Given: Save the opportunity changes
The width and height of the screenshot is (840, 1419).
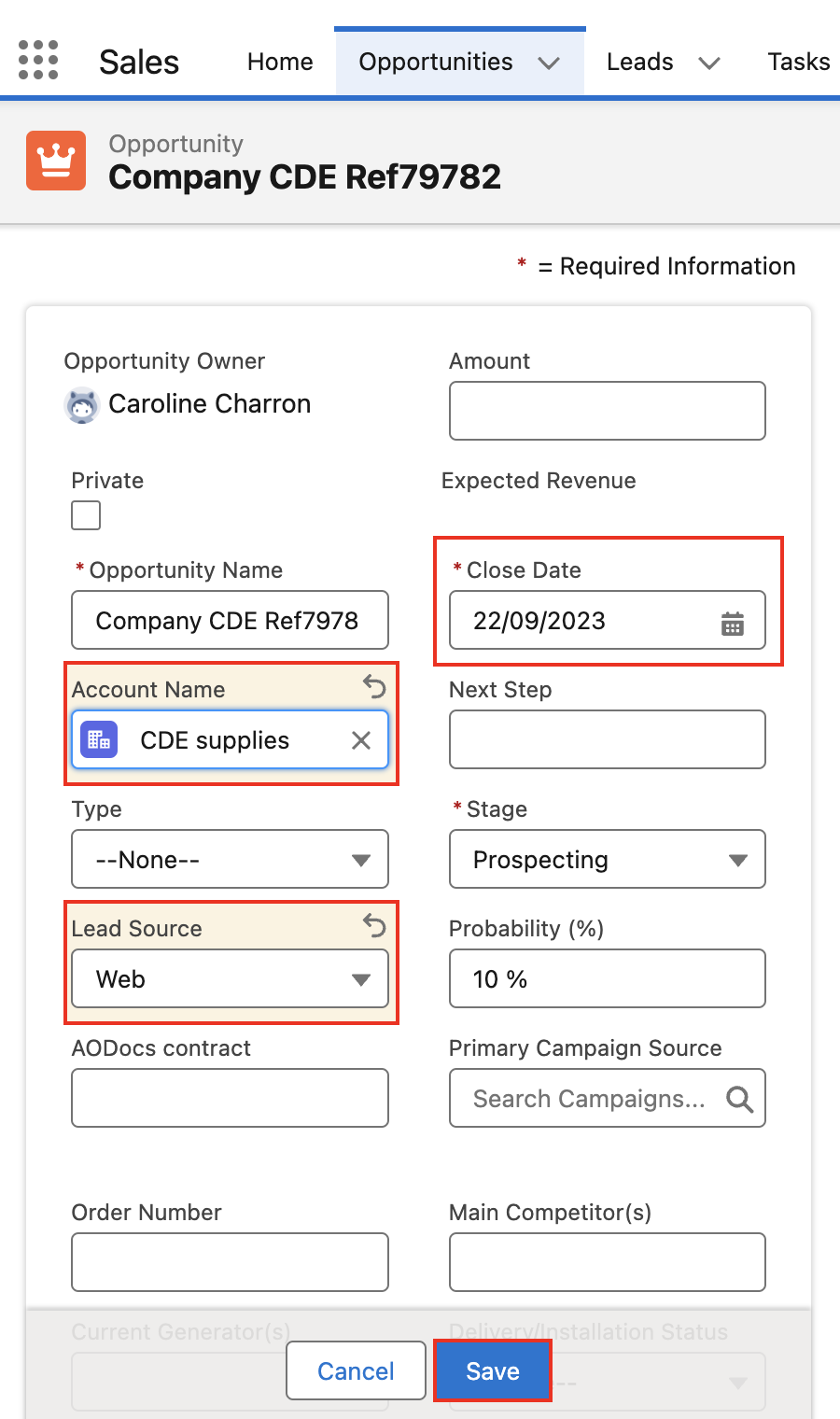Looking at the screenshot, I should tap(493, 1370).
